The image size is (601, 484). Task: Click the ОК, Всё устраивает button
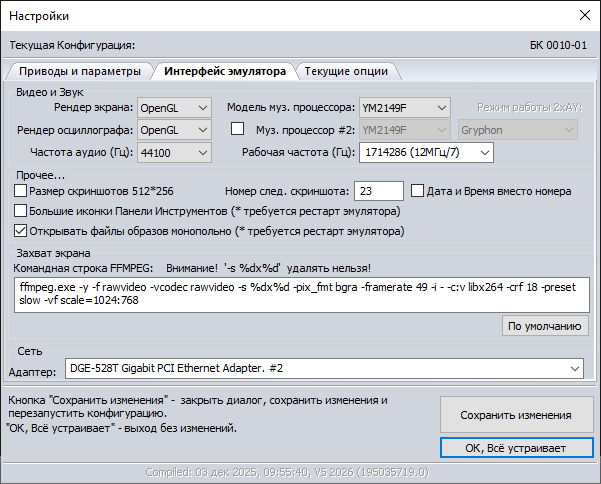pyautogui.click(x=514, y=447)
